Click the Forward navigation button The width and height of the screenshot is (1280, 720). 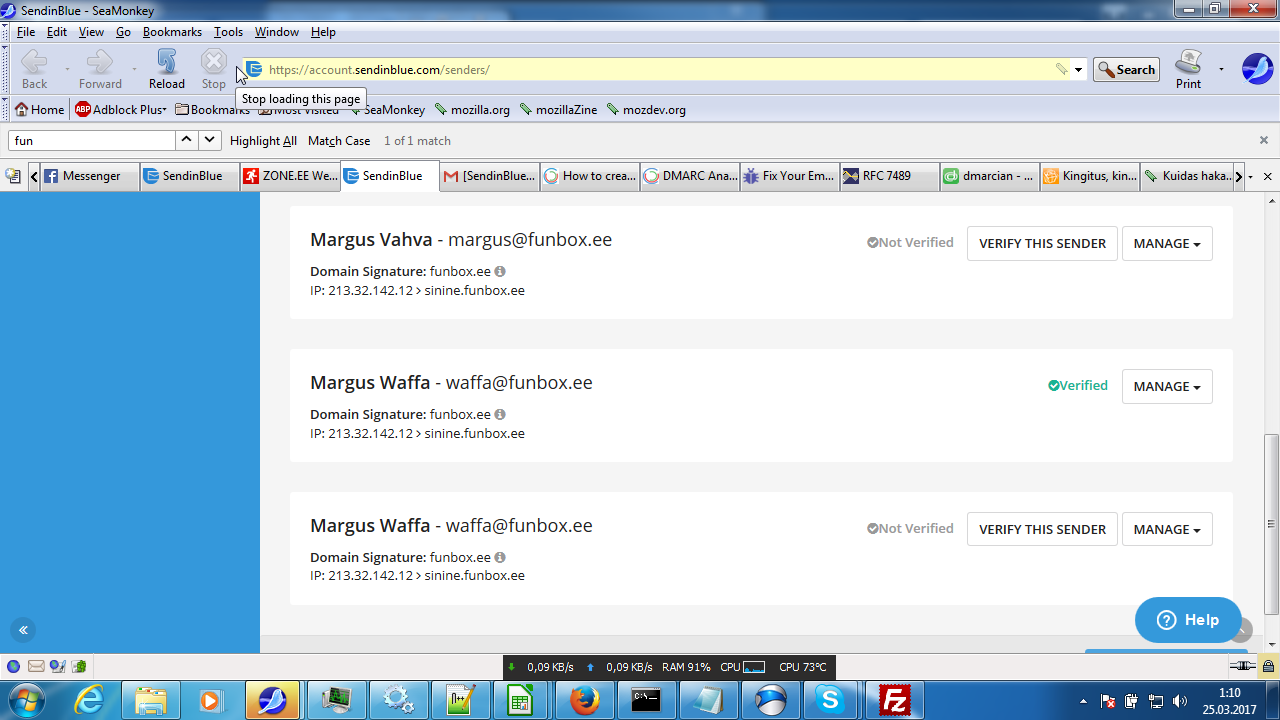[100, 70]
